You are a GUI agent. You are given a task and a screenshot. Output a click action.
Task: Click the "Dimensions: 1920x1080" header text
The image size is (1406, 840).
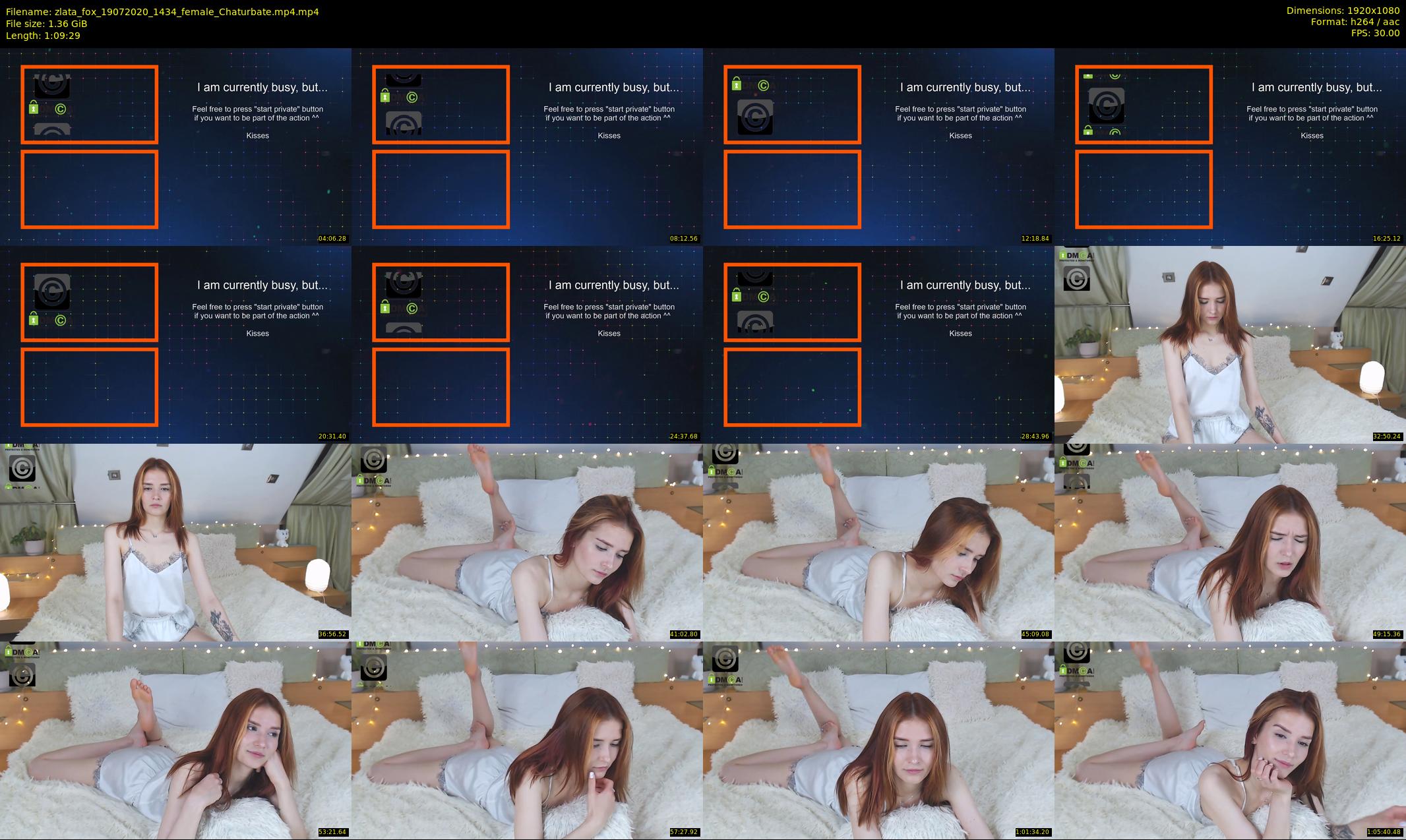[x=1343, y=11]
